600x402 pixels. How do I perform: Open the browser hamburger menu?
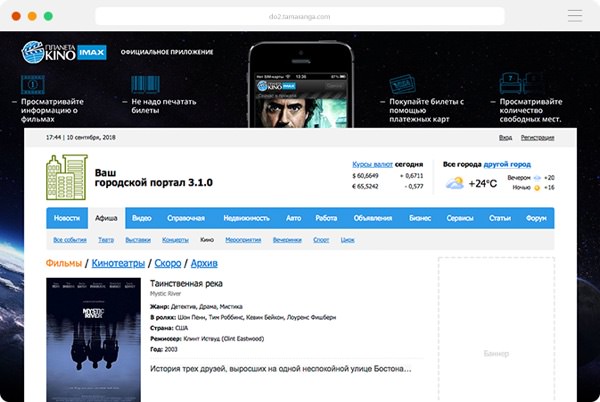point(575,16)
